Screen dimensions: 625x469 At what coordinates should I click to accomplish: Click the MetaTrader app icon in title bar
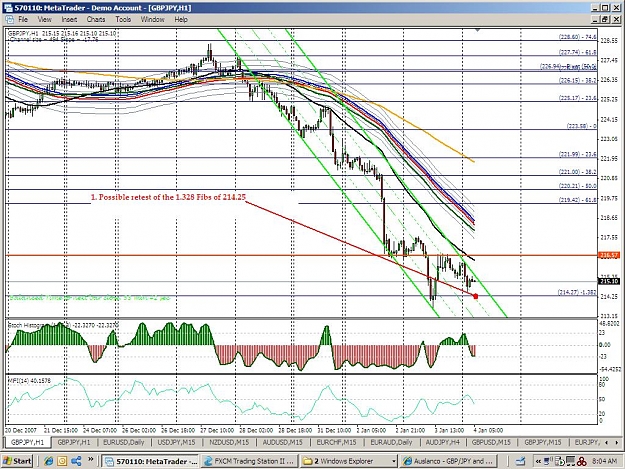coord(8,8)
